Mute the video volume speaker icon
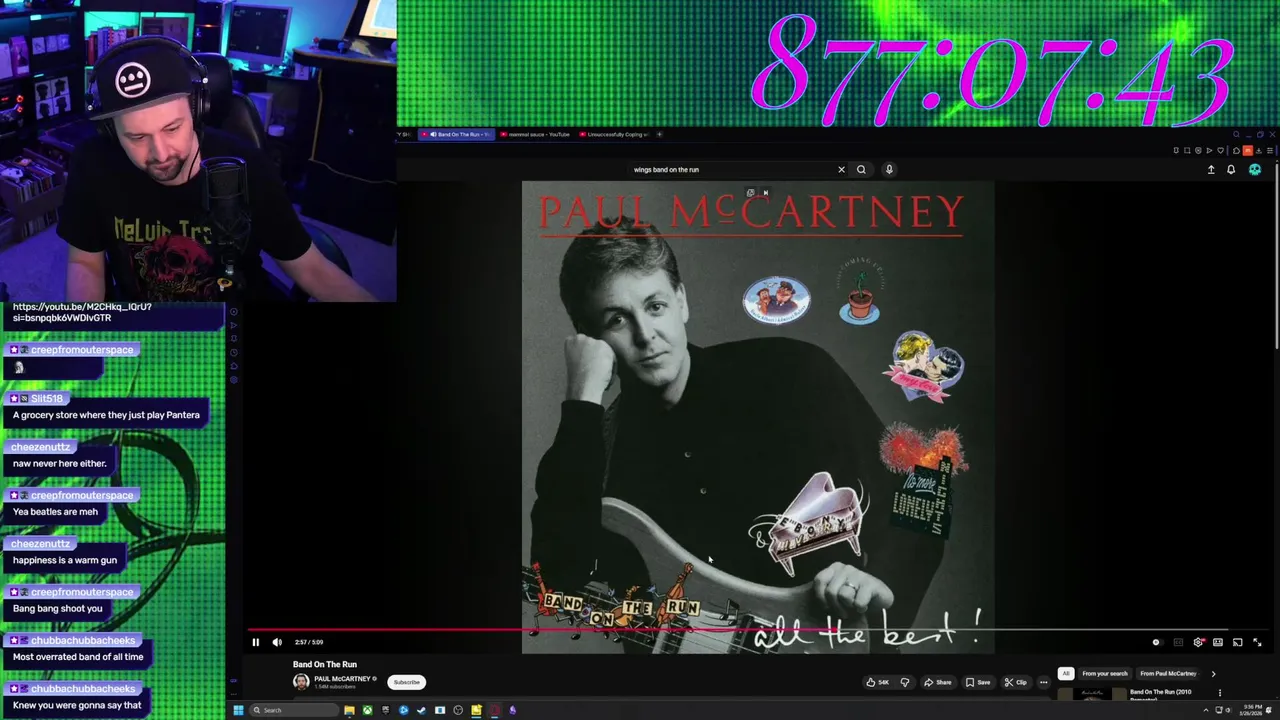1280x720 pixels. (x=277, y=642)
